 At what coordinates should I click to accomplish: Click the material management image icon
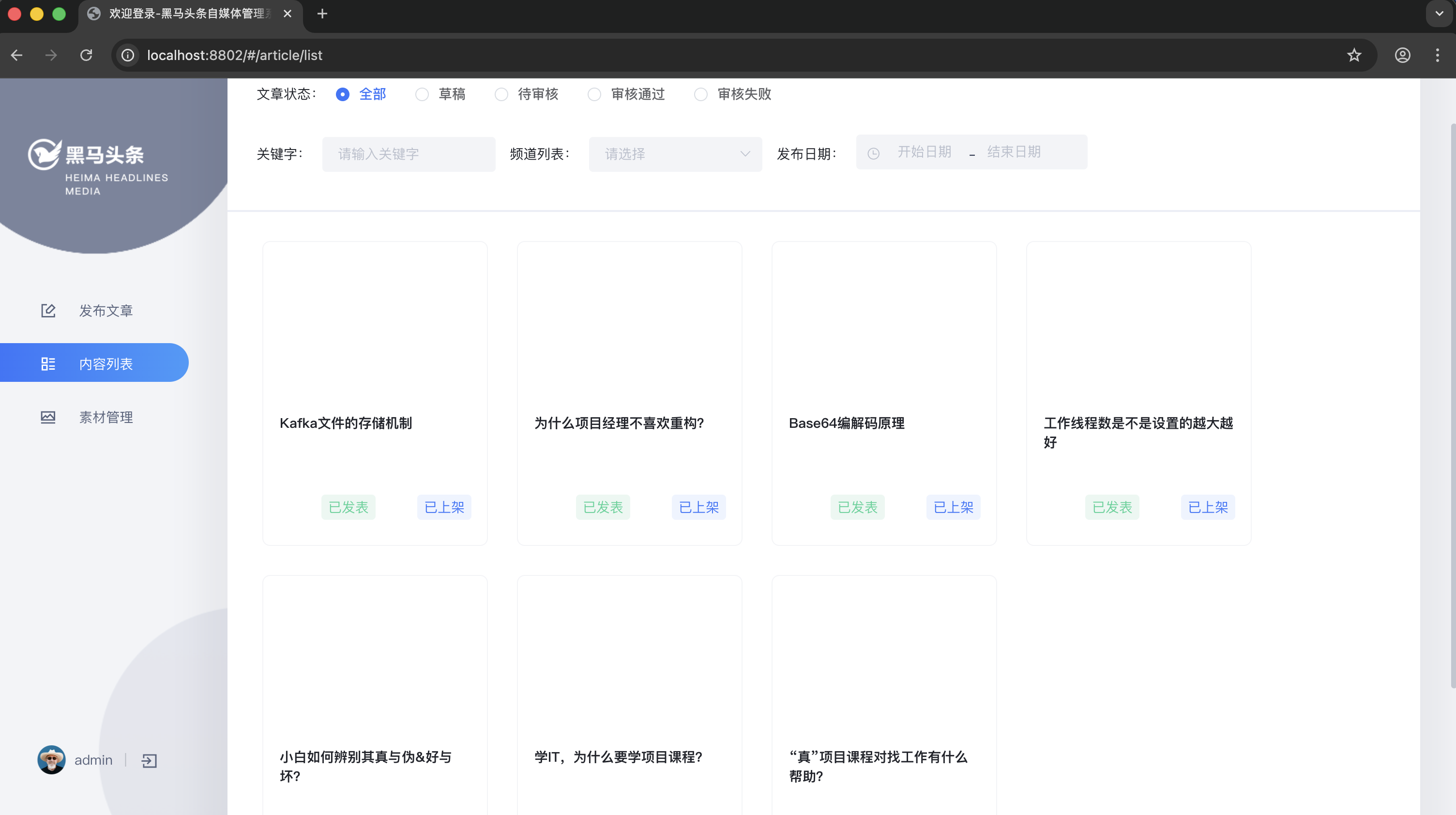[48, 417]
